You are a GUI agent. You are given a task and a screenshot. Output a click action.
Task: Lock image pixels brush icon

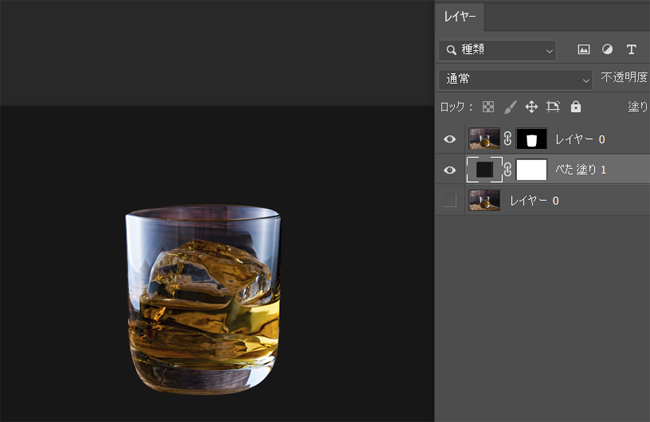(509, 106)
